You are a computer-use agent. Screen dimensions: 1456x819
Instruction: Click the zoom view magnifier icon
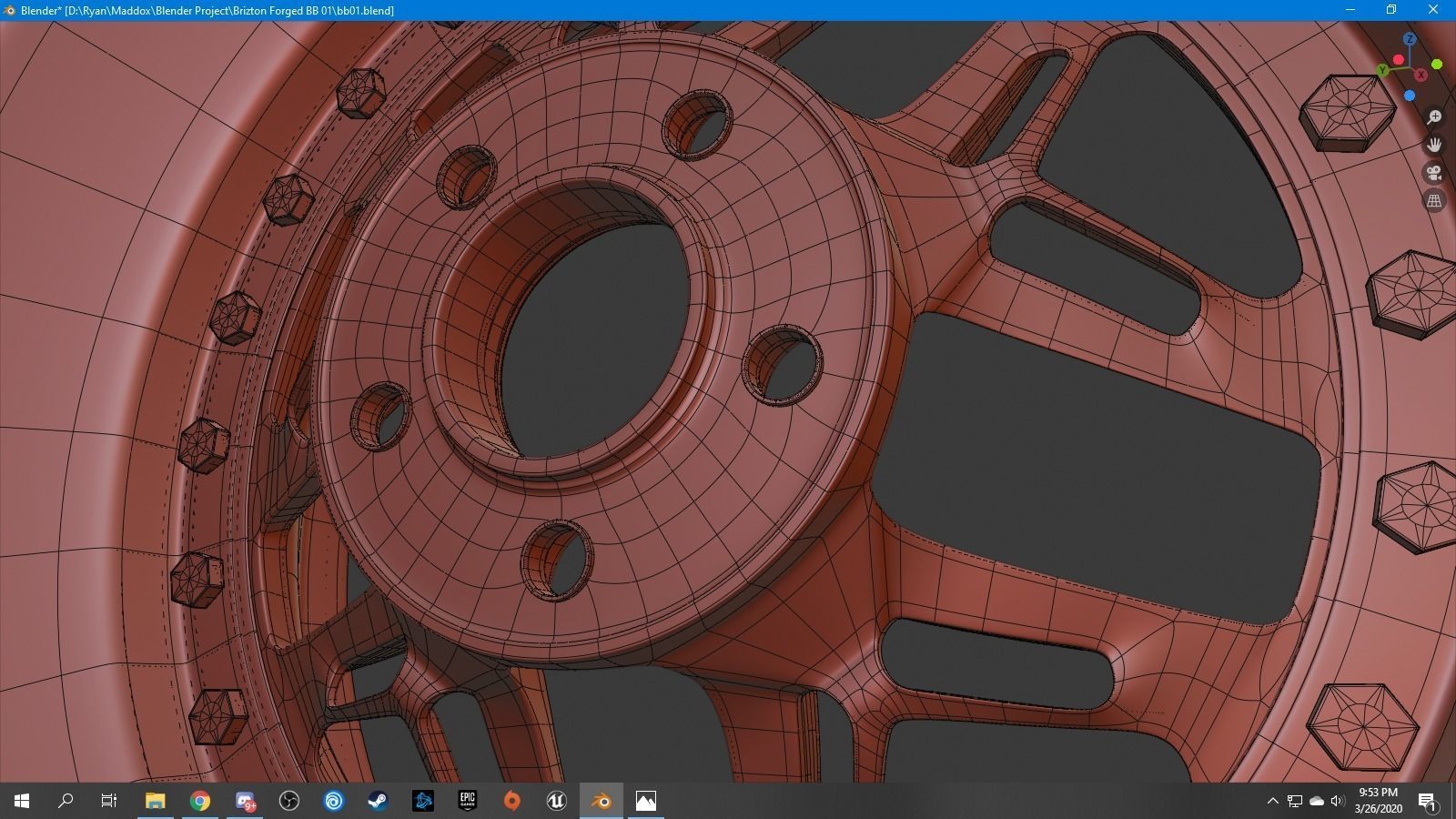coord(1434,117)
